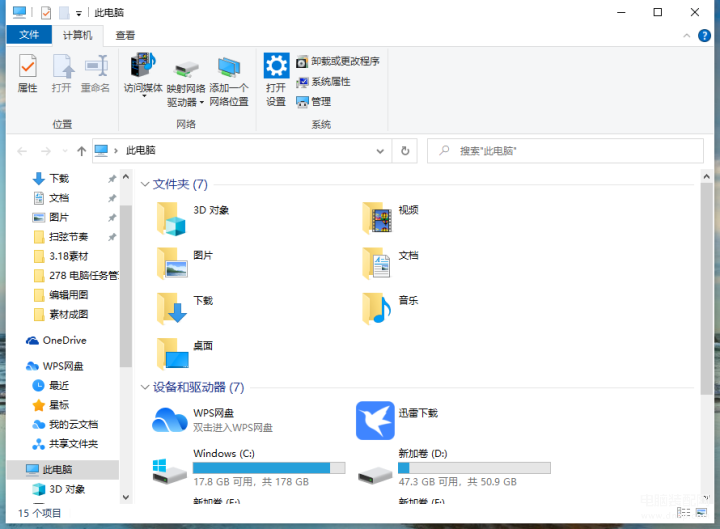Open the recent locations dropdown arrow

click(x=65, y=151)
